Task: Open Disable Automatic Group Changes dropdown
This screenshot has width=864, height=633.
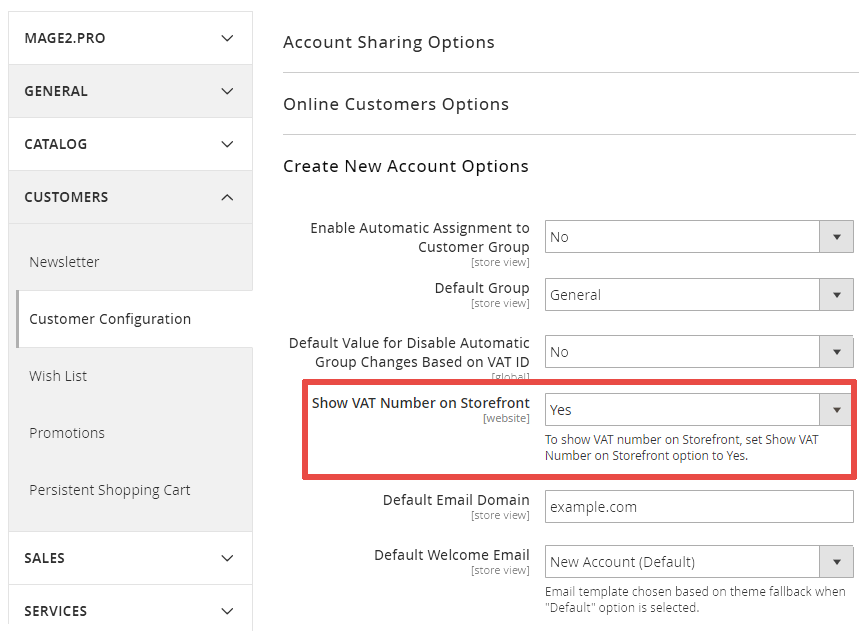Action: [x=699, y=352]
